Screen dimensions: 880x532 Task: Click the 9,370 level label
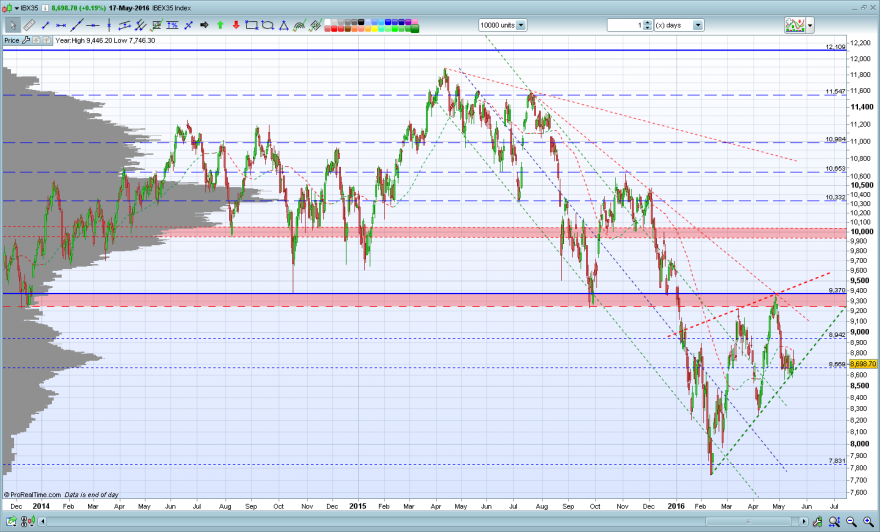837,290
